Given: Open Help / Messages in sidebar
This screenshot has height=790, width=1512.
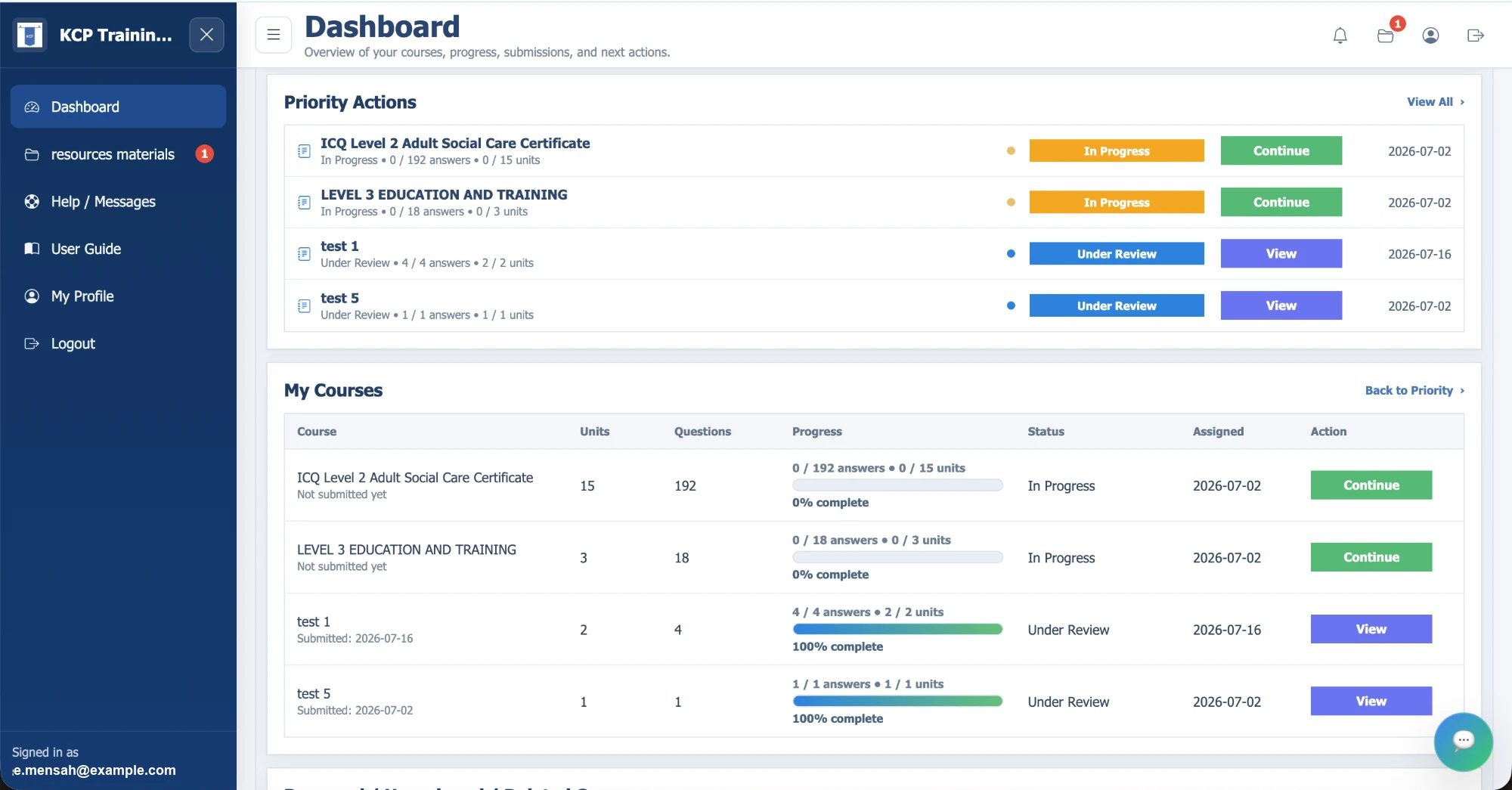Looking at the screenshot, I should point(118,201).
